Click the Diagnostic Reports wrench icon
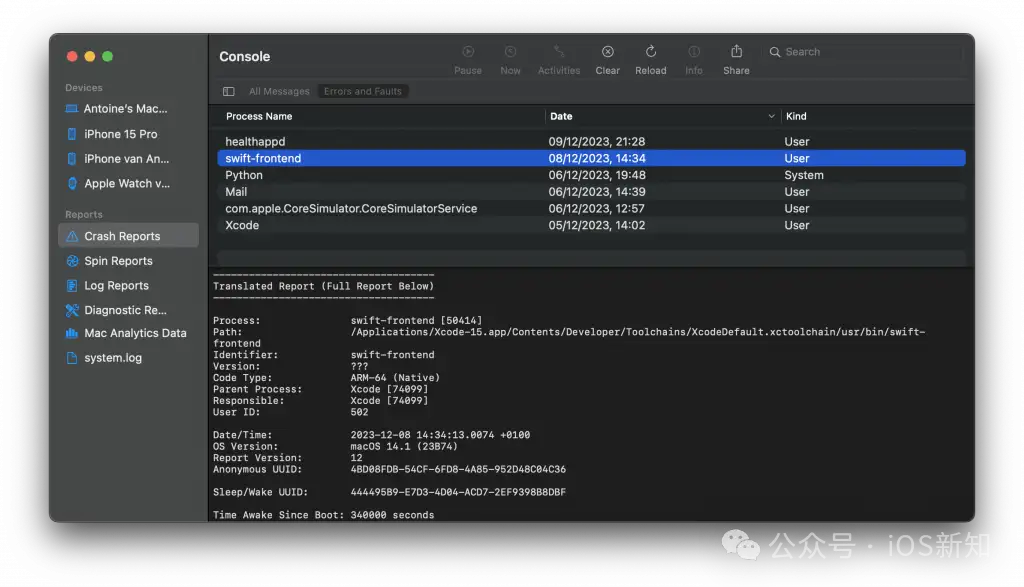The width and height of the screenshot is (1024, 587). (71, 309)
